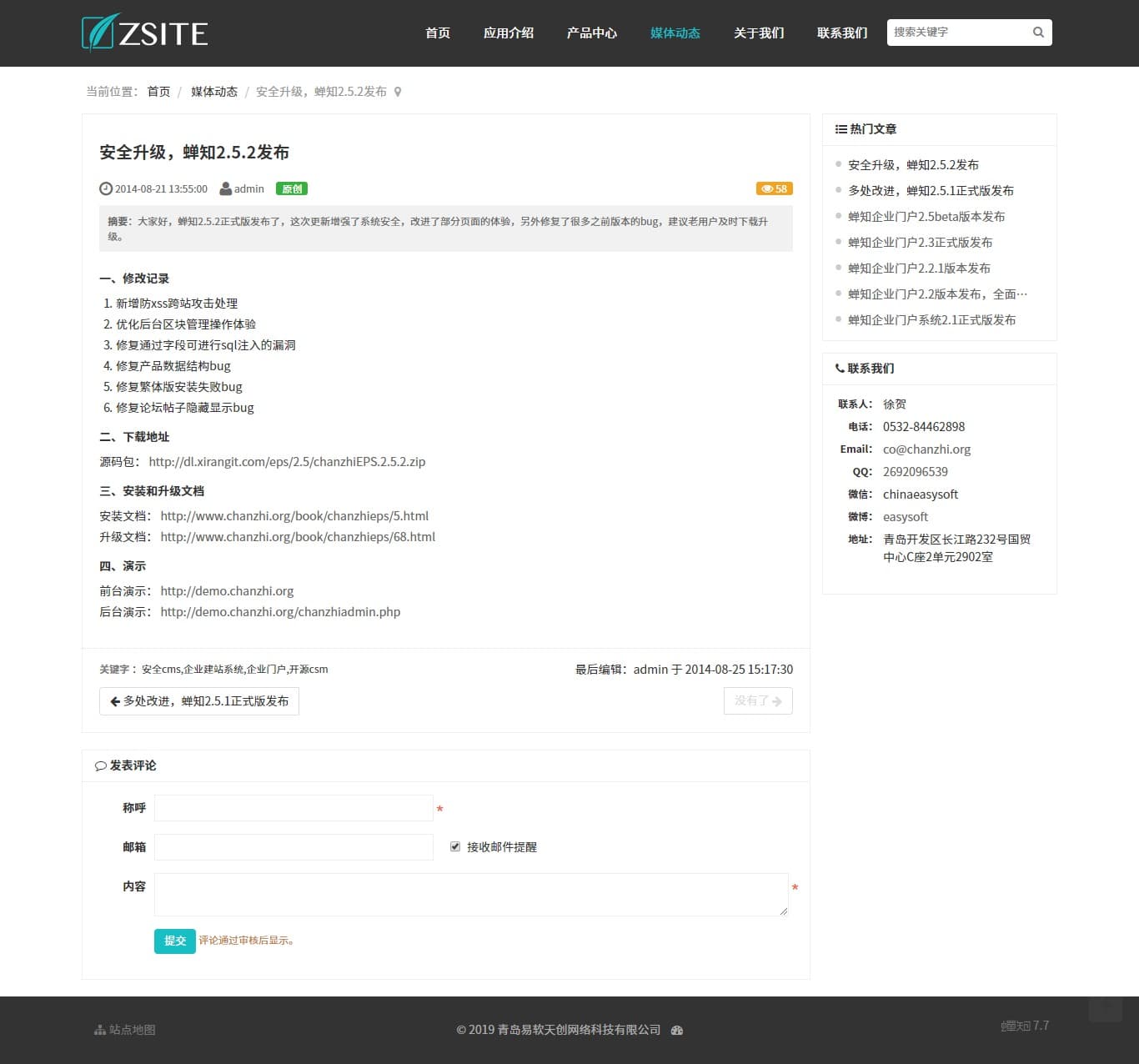
Task: Click the list item 修复产品数据结构bug
Action: pos(173,366)
